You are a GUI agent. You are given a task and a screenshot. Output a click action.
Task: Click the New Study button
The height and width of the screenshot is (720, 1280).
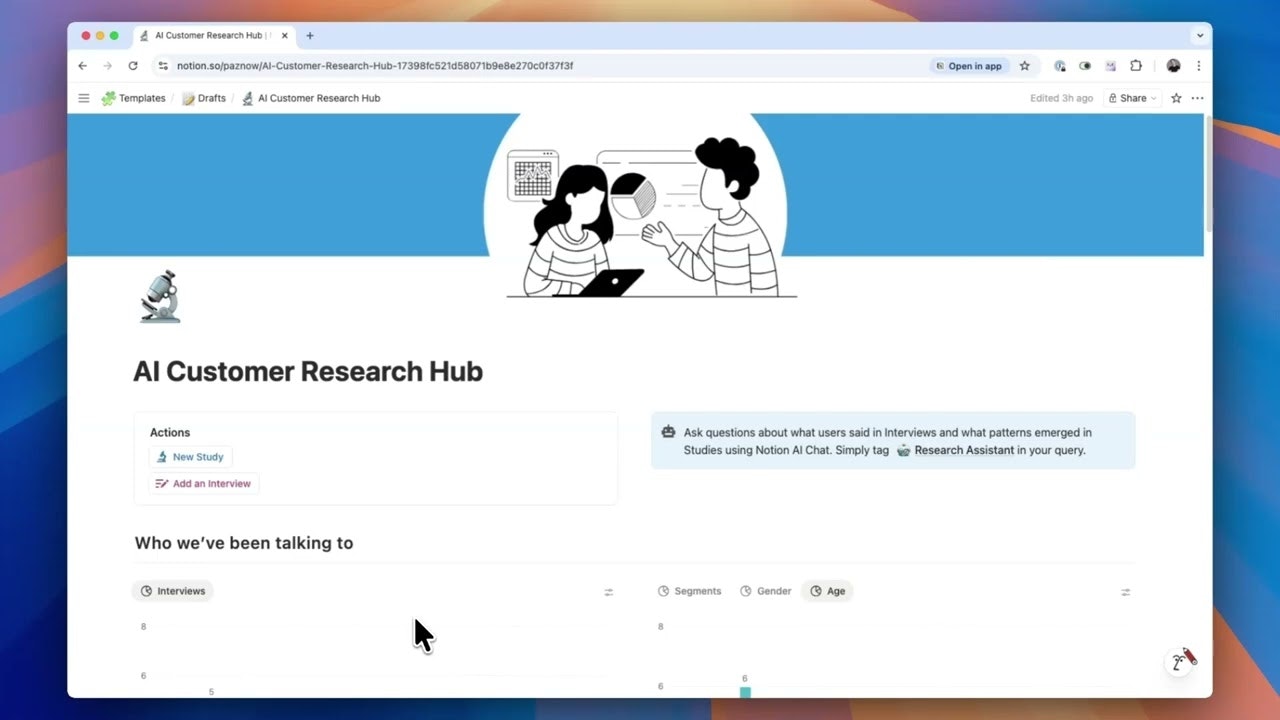[x=190, y=457]
